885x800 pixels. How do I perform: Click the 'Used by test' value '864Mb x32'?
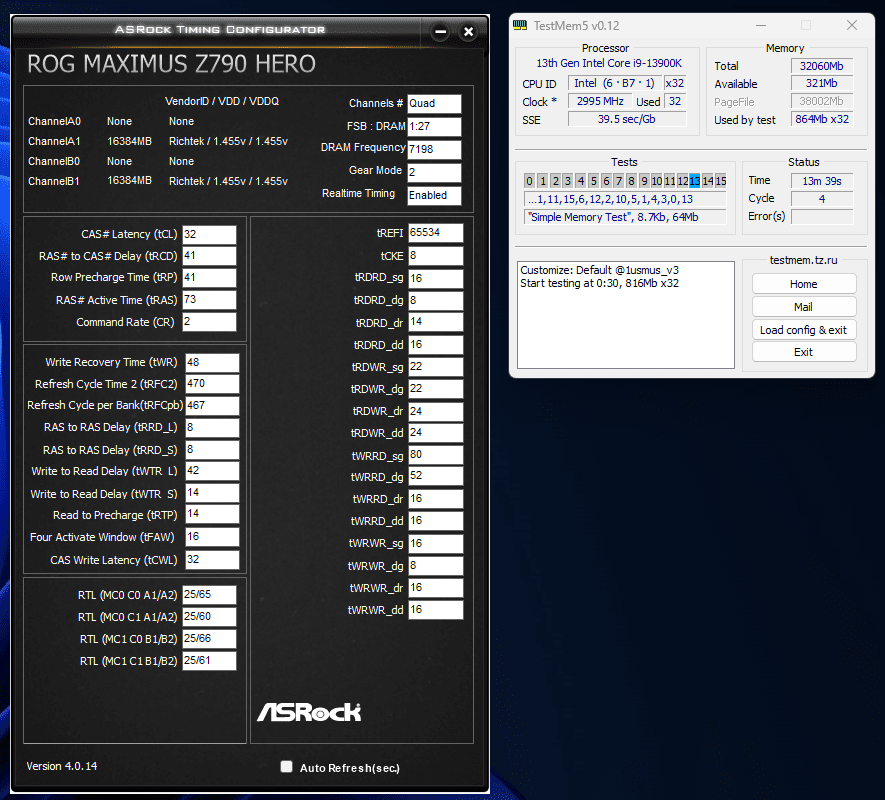click(822, 119)
